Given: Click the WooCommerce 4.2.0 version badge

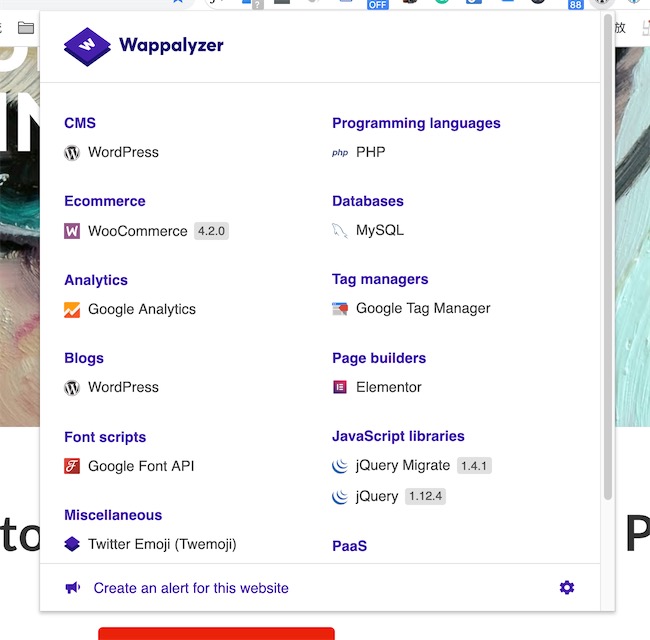Looking at the screenshot, I should tap(211, 231).
